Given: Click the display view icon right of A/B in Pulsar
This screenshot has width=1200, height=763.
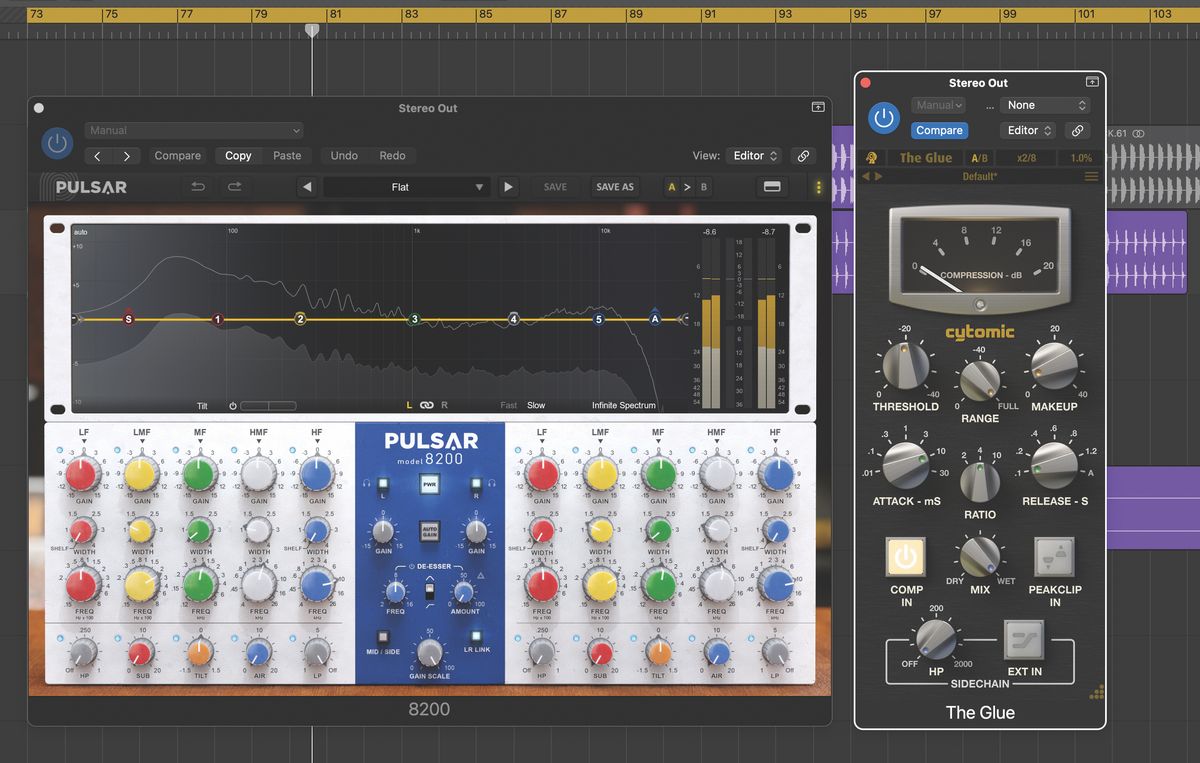Looking at the screenshot, I should (x=772, y=186).
